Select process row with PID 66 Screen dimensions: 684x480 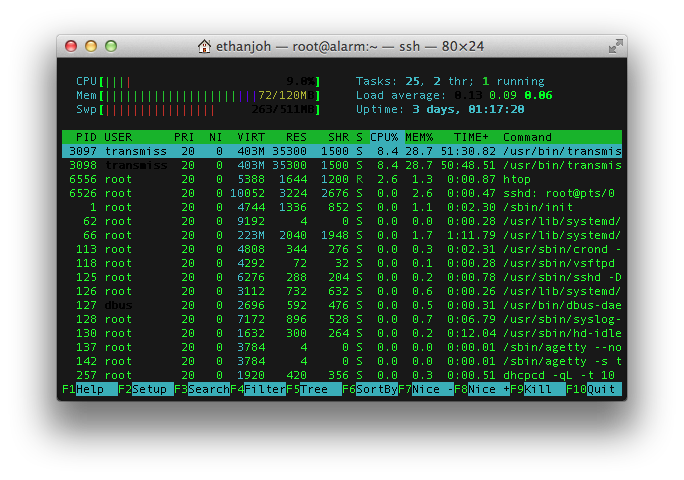[x=342, y=235]
